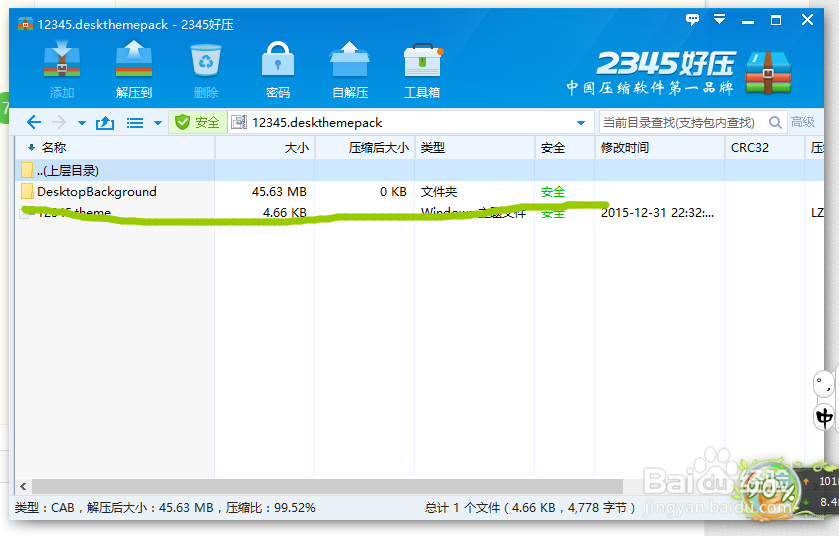Open the 密码 (Password) lock tool
The height and width of the screenshot is (536, 839).
click(x=278, y=70)
